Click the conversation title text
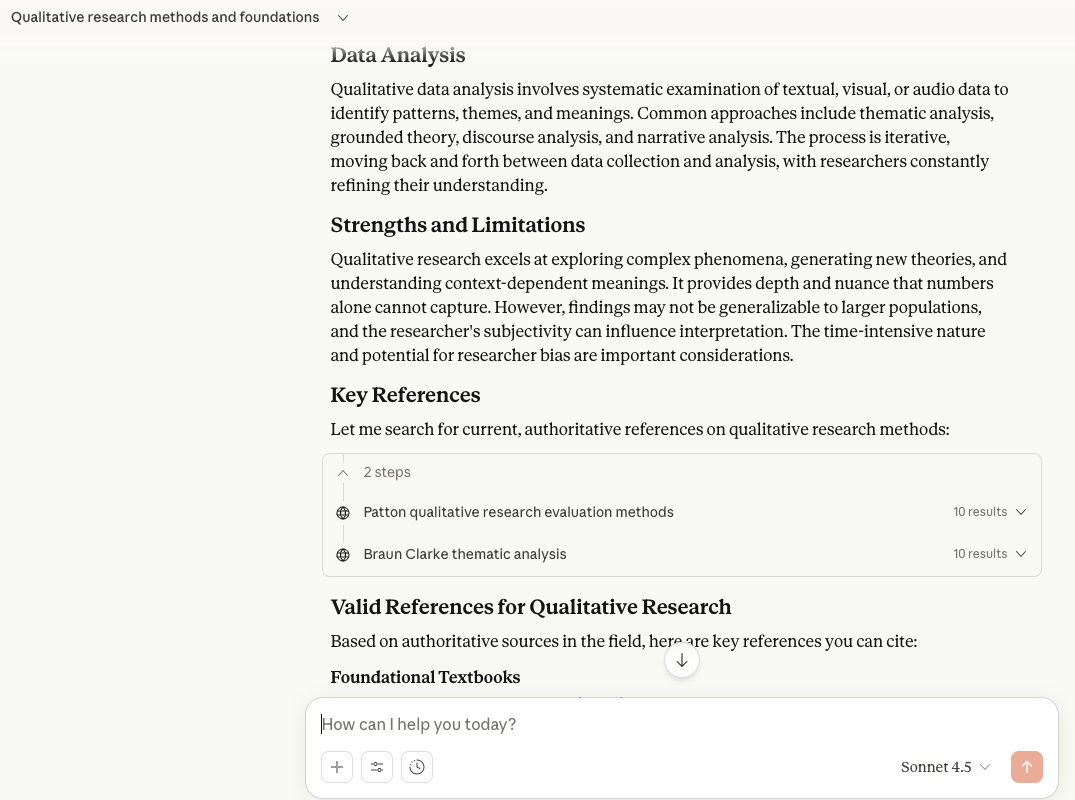 (165, 18)
